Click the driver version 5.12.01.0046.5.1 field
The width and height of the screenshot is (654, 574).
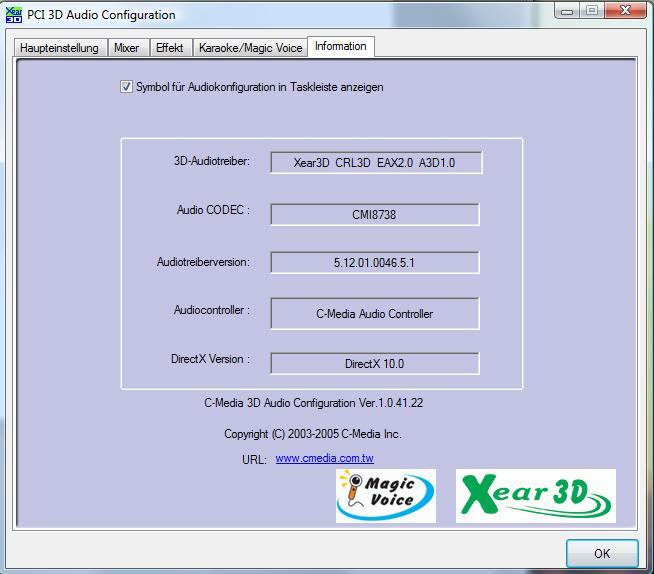coord(375,262)
